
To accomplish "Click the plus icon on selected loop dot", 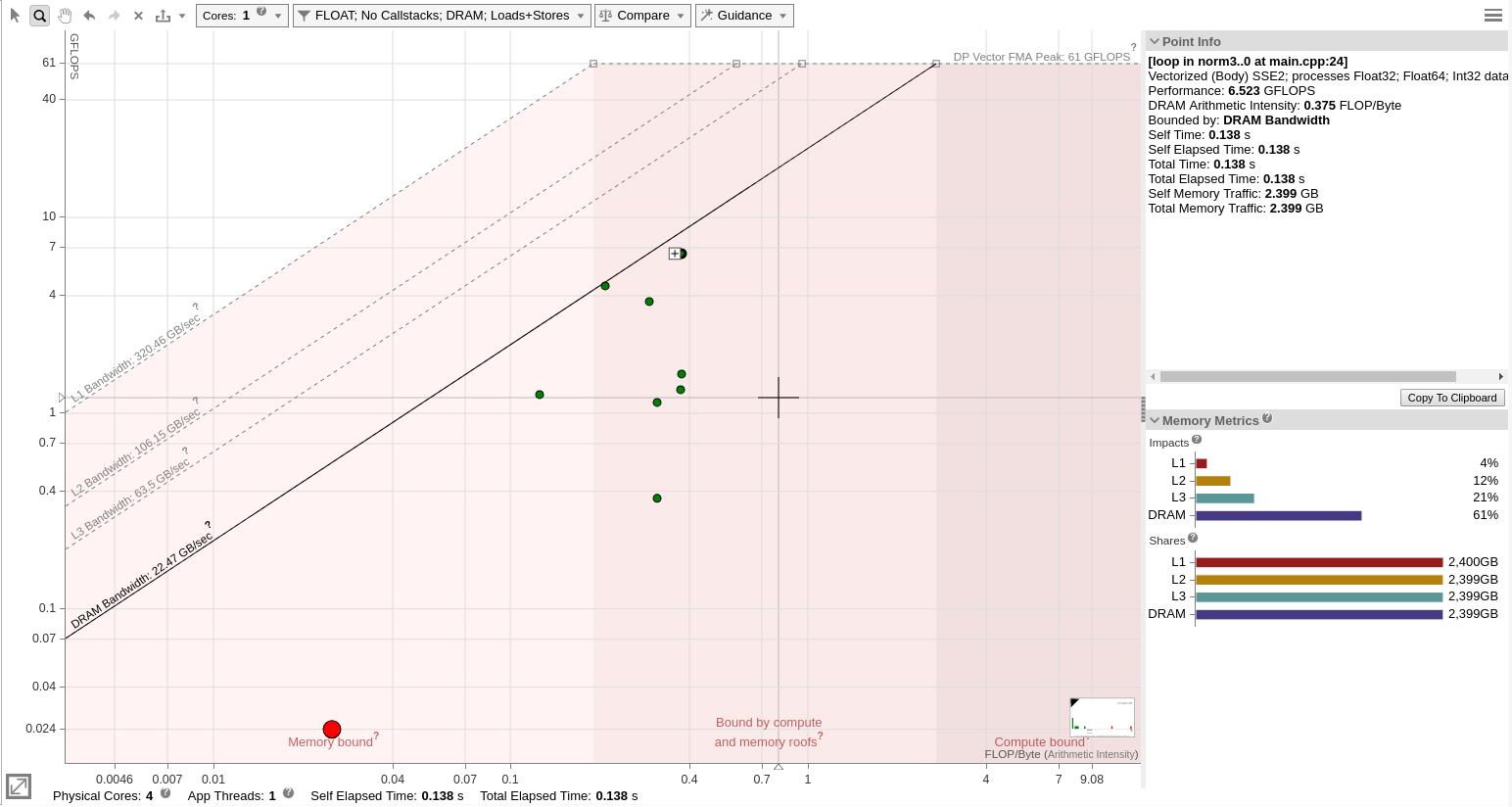I will coord(675,254).
